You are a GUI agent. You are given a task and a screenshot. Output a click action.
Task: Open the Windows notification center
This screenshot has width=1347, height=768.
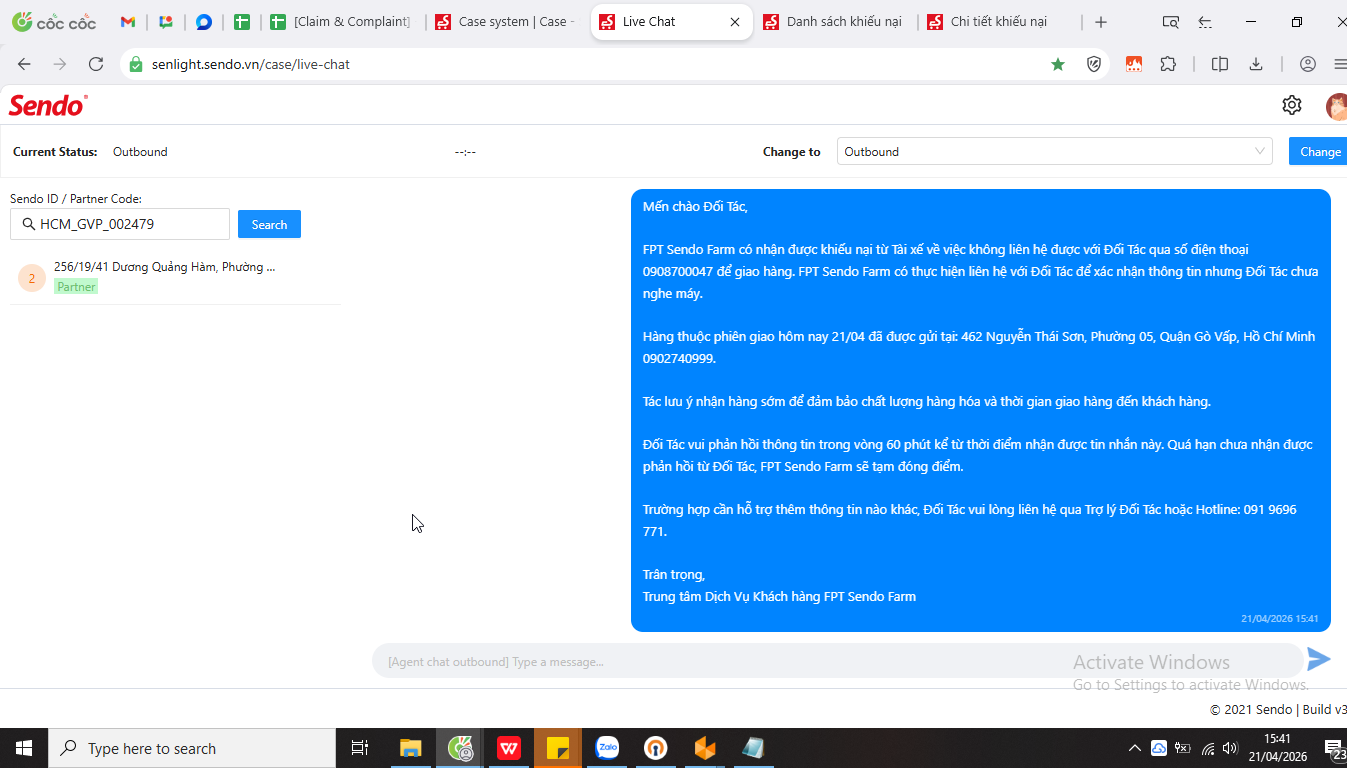click(x=1334, y=748)
